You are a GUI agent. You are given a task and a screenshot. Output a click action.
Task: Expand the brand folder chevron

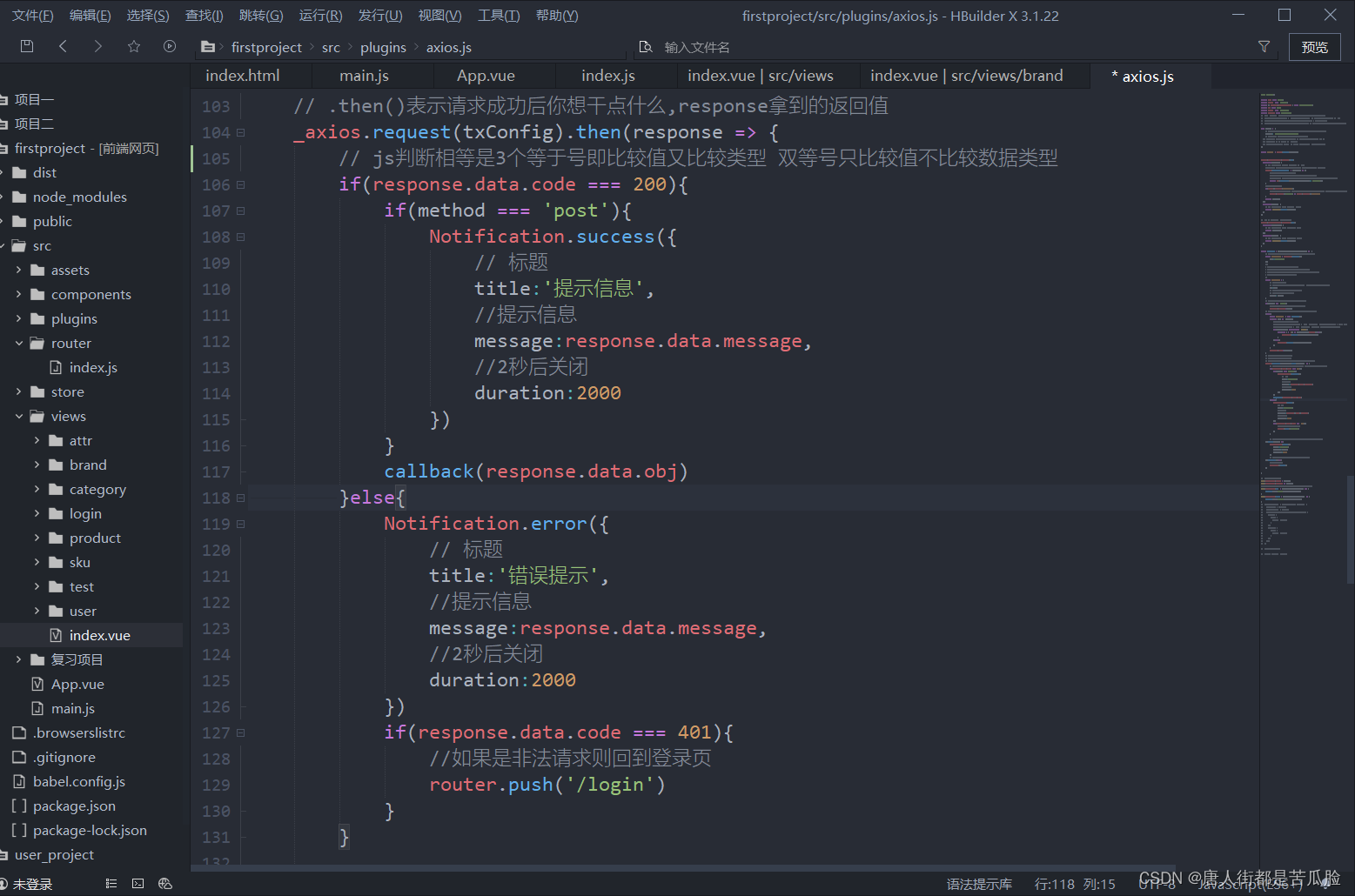click(37, 465)
